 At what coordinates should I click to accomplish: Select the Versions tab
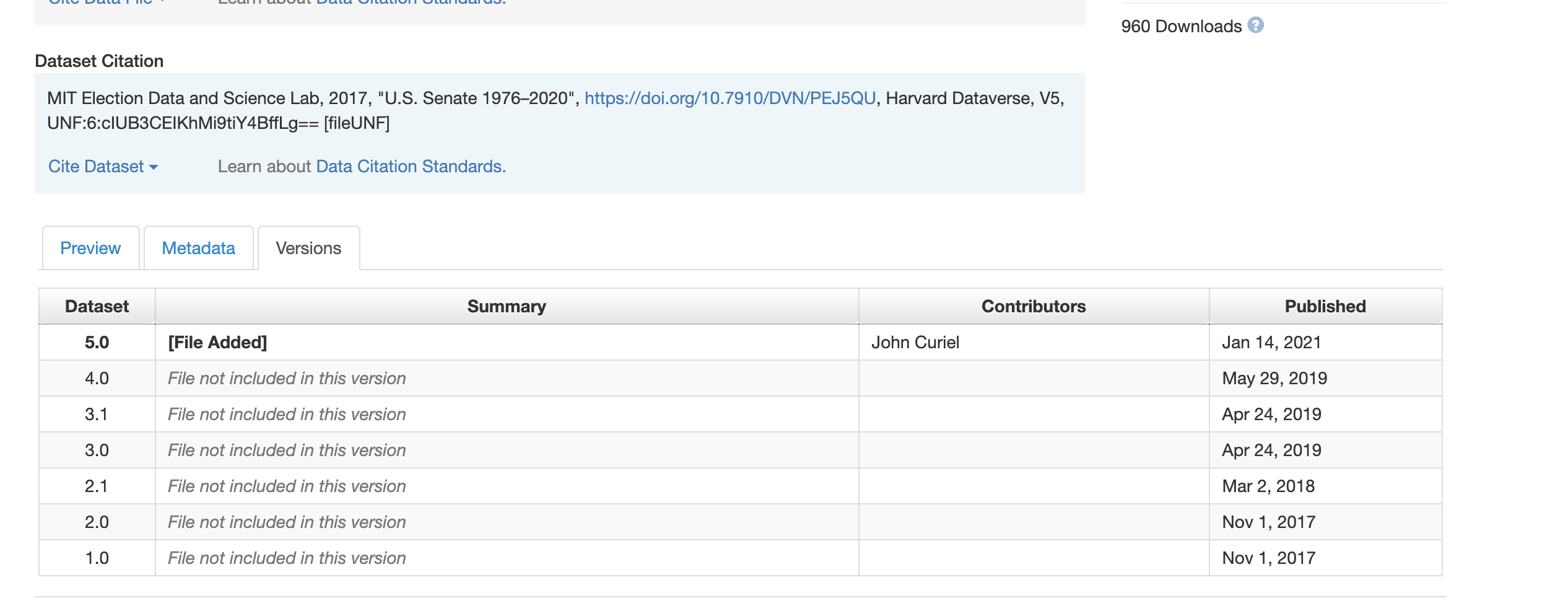pos(308,249)
